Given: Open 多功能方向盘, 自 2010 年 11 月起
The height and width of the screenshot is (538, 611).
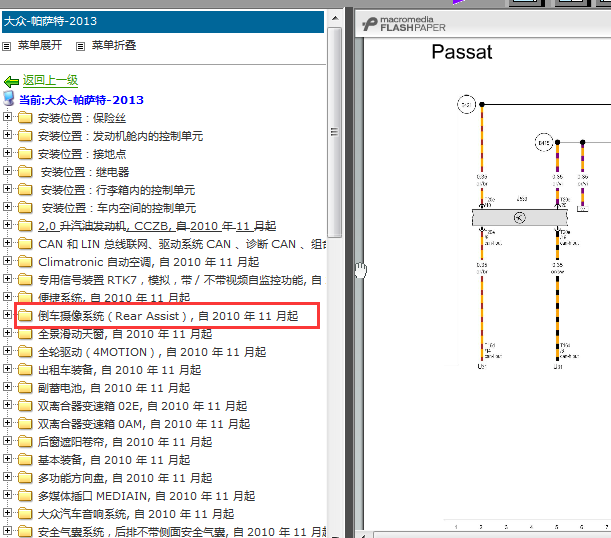Looking at the screenshot, I should [x=125, y=478].
